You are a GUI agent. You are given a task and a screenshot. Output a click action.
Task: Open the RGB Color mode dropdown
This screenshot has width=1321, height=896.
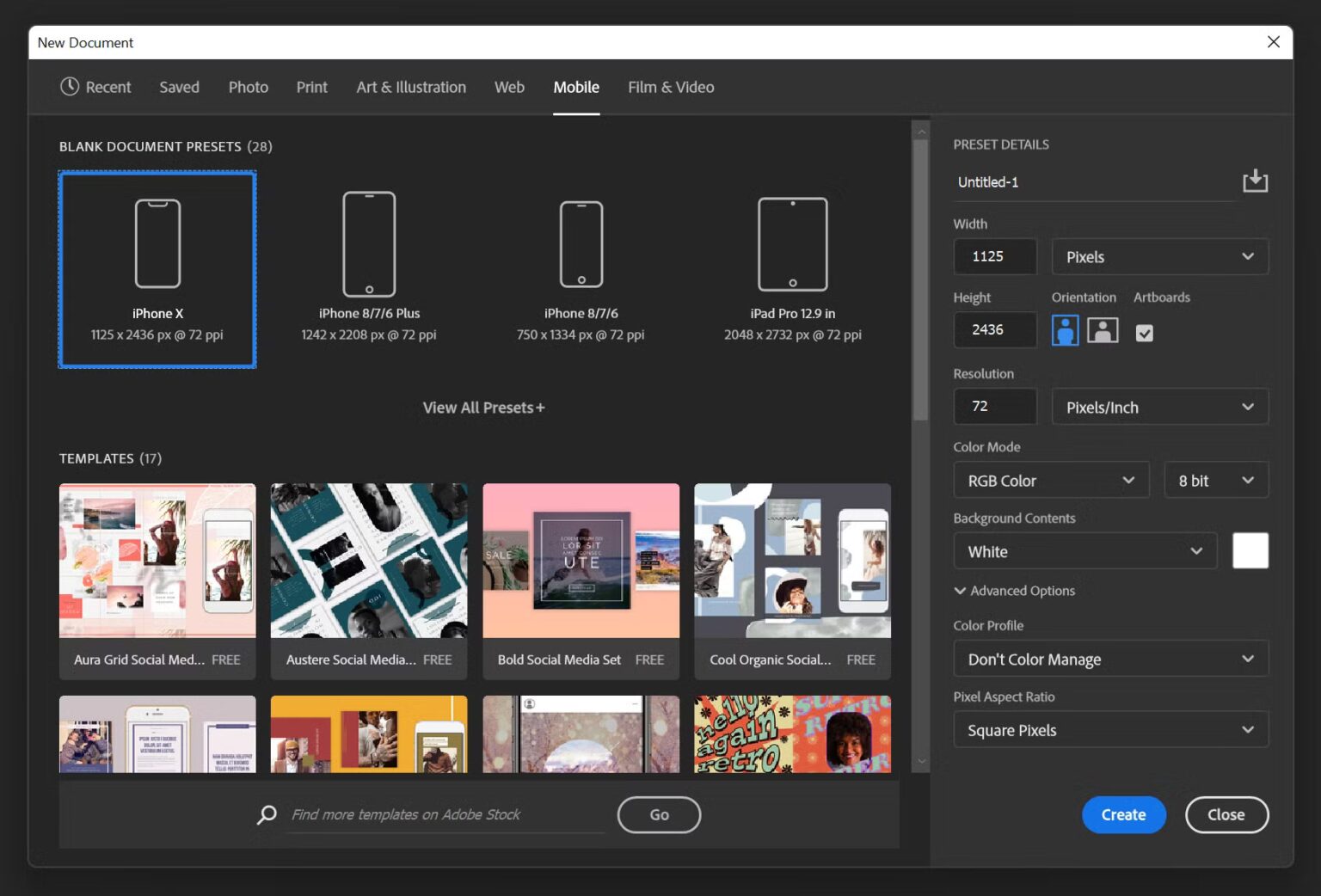pyautogui.click(x=1050, y=480)
